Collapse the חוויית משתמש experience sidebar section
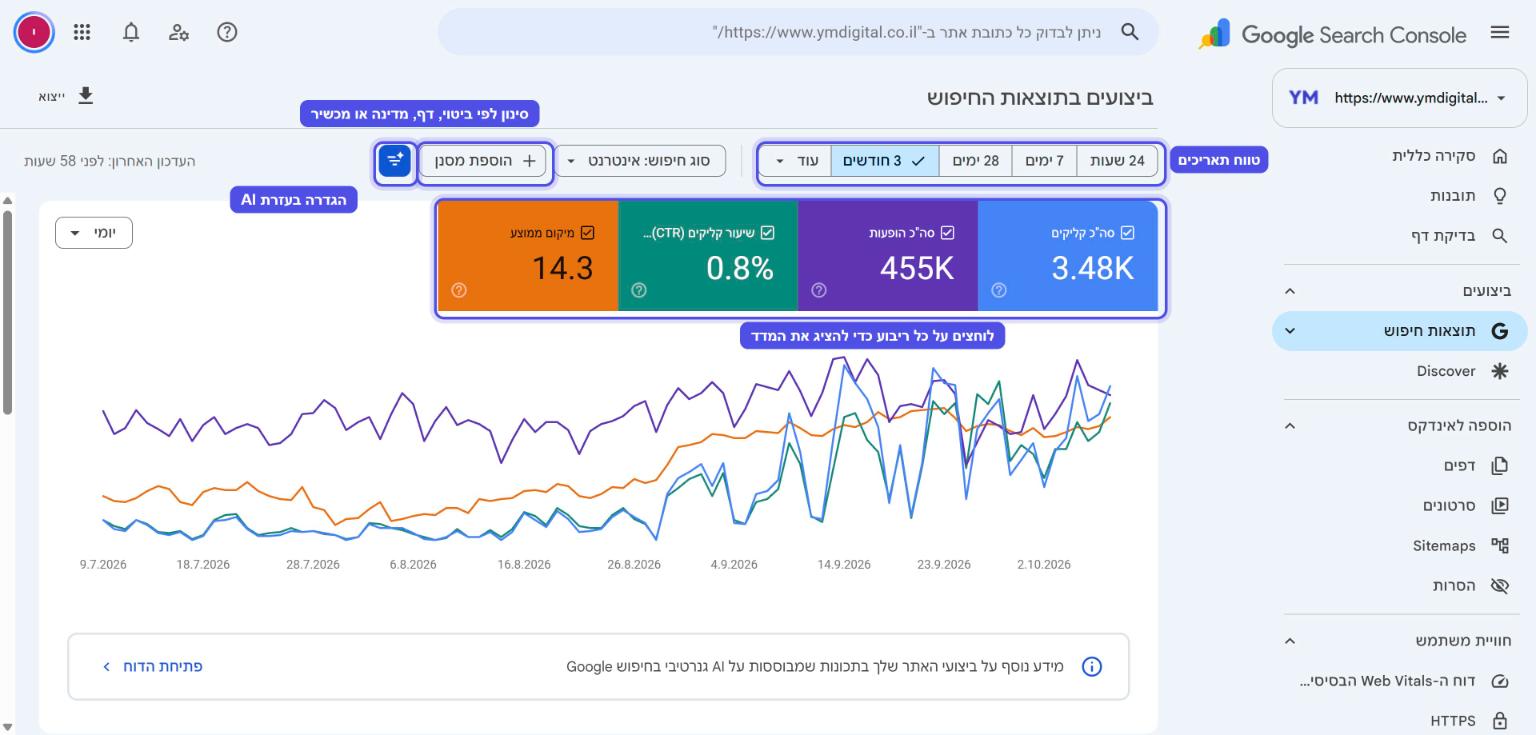 1290,641
